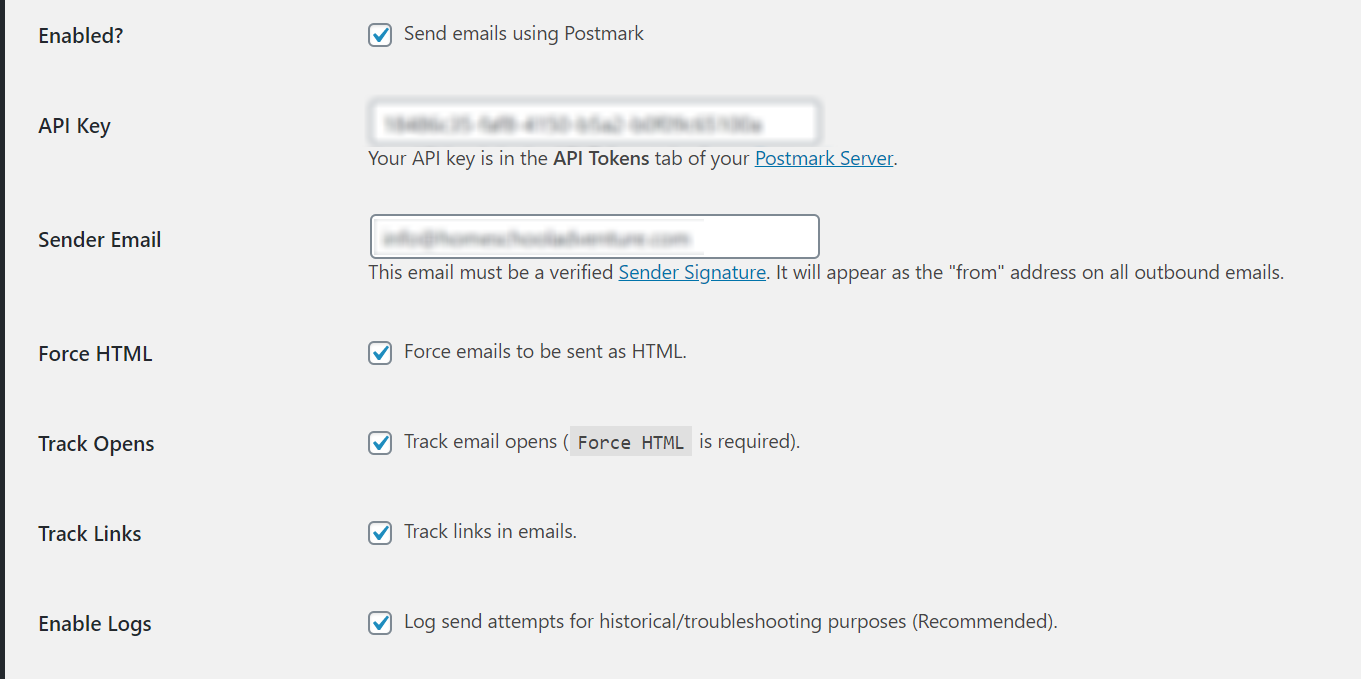Uncheck the Force emails as HTML checkbox
Viewport: 1361px width, 679px height.
click(x=380, y=353)
